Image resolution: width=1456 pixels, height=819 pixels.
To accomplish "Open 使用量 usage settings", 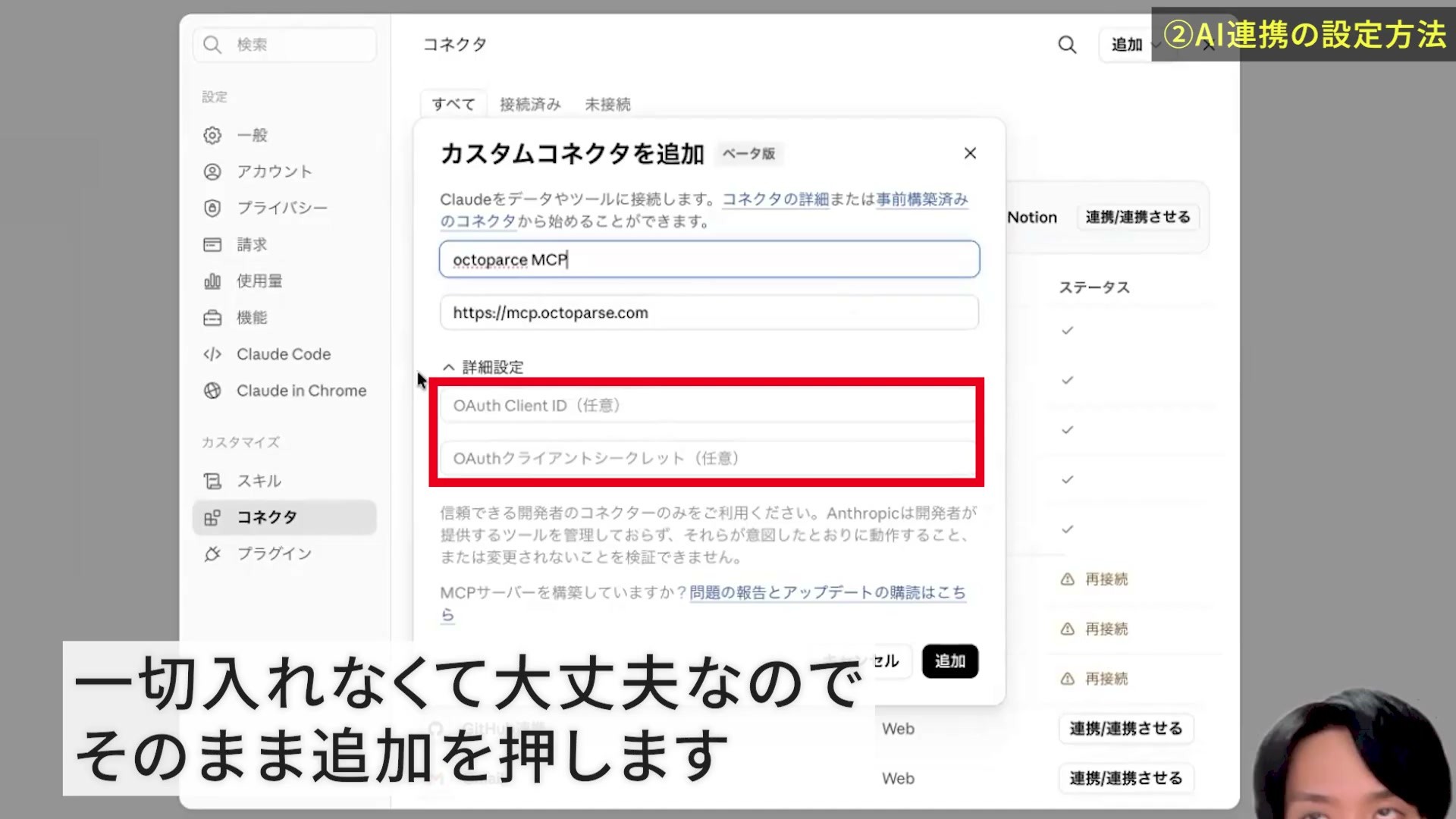I will click(284, 281).
